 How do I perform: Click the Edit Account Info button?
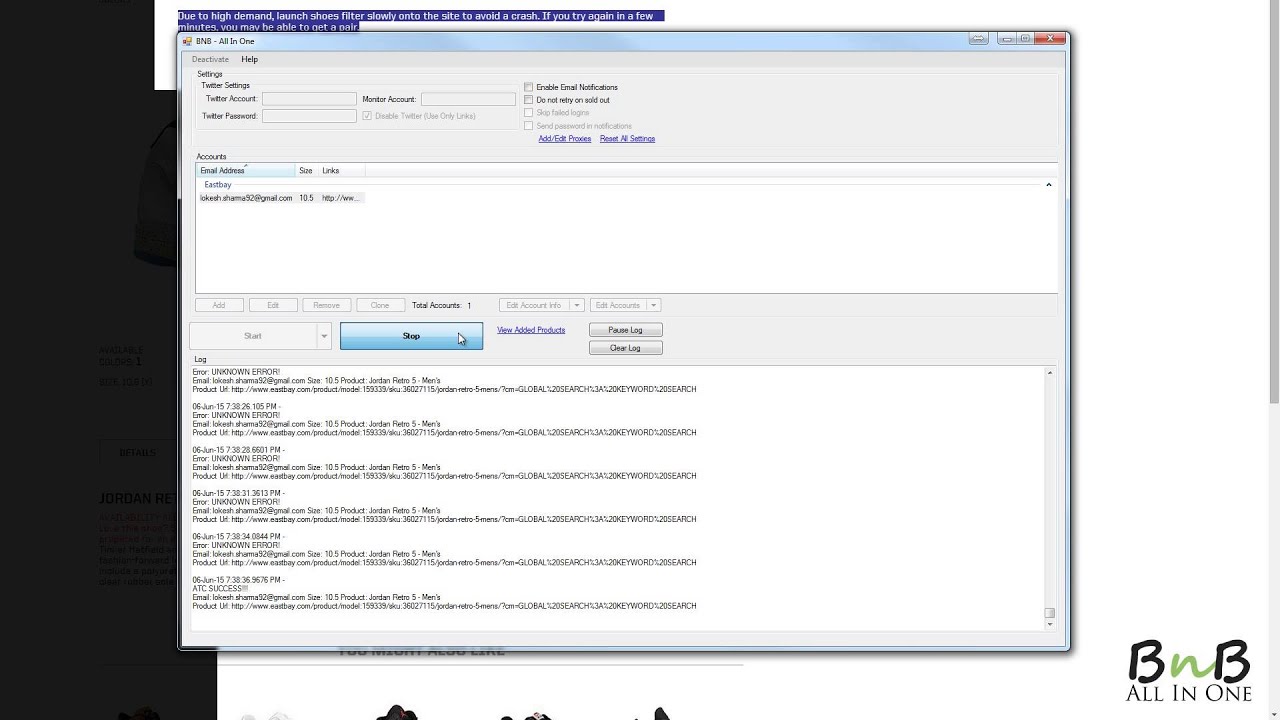tap(534, 305)
